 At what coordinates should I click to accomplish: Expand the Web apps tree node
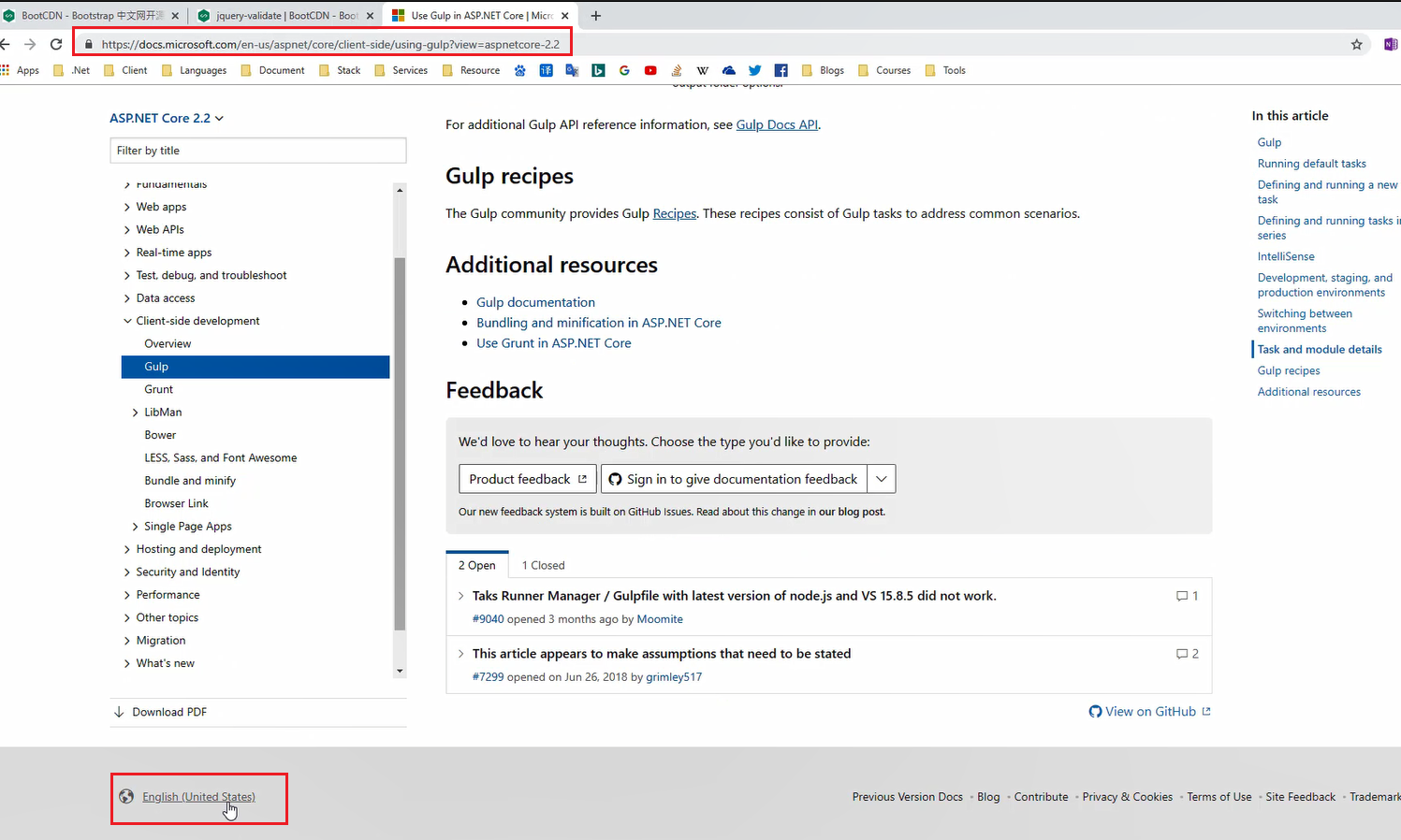click(x=127, y=207)
